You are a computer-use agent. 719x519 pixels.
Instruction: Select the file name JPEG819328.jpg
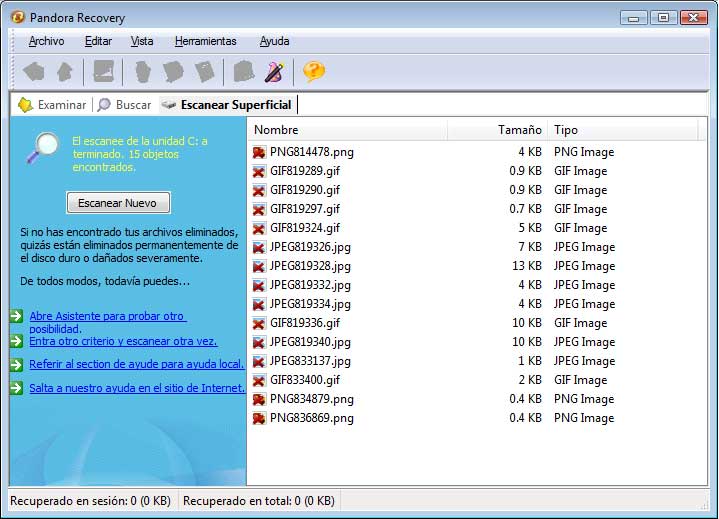[x=310, y=266]
